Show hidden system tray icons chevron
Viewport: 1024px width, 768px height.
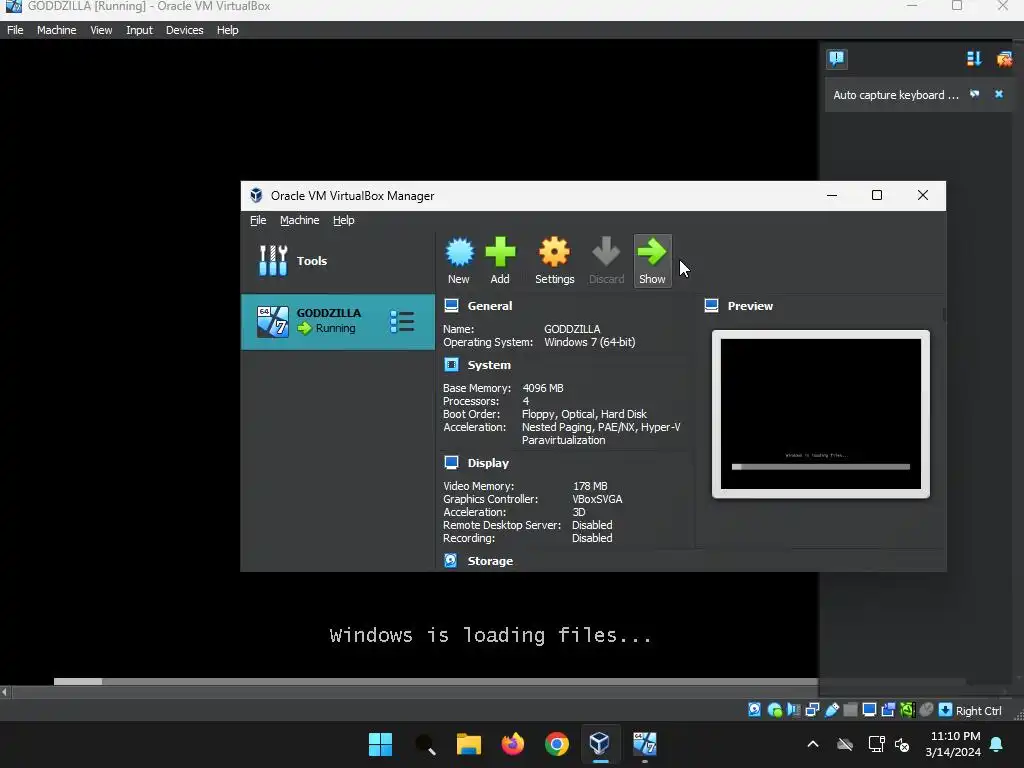point(813,744)
